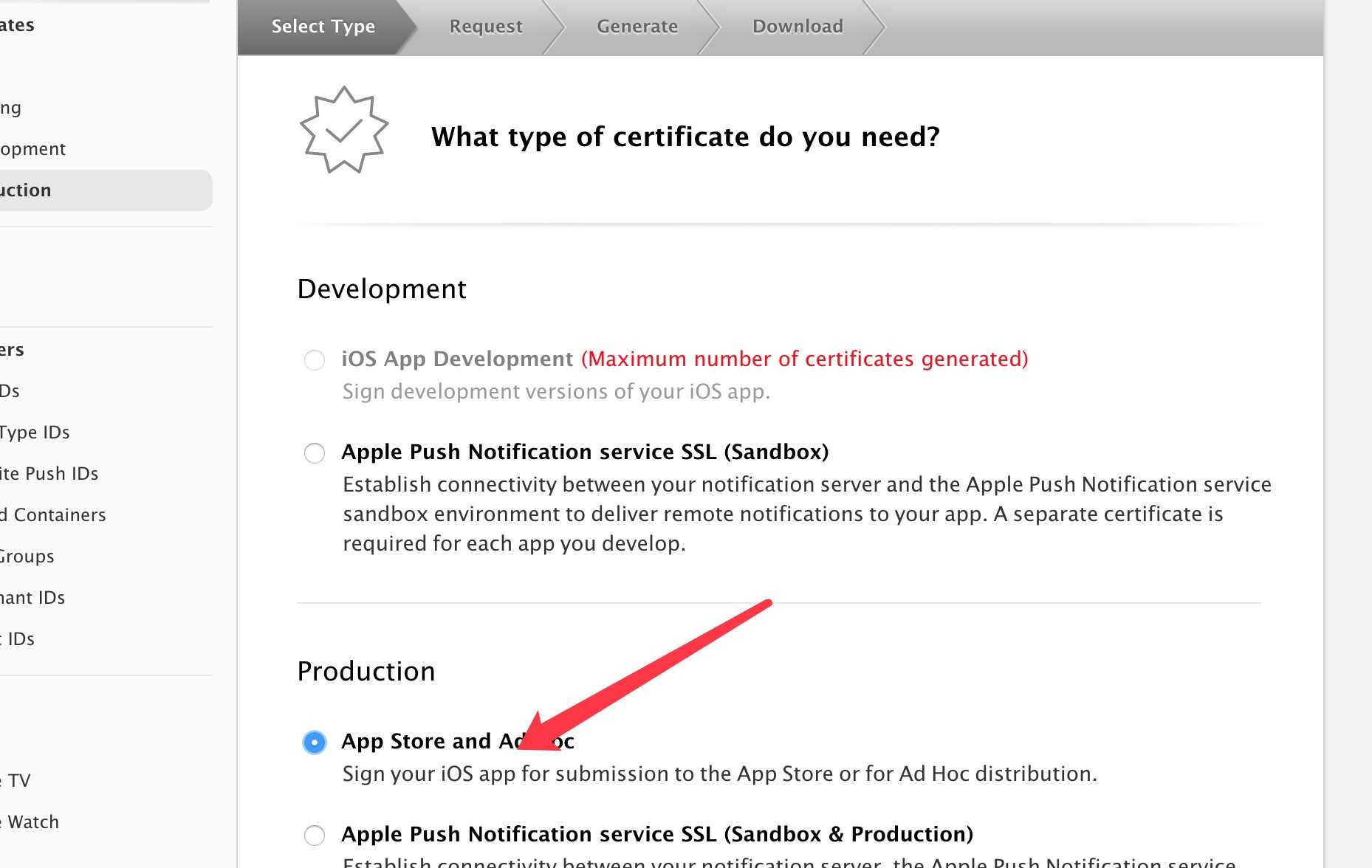Click 'Maximum number of certificates generated' red text
The image size is (1372, 868).
point(805,359)
